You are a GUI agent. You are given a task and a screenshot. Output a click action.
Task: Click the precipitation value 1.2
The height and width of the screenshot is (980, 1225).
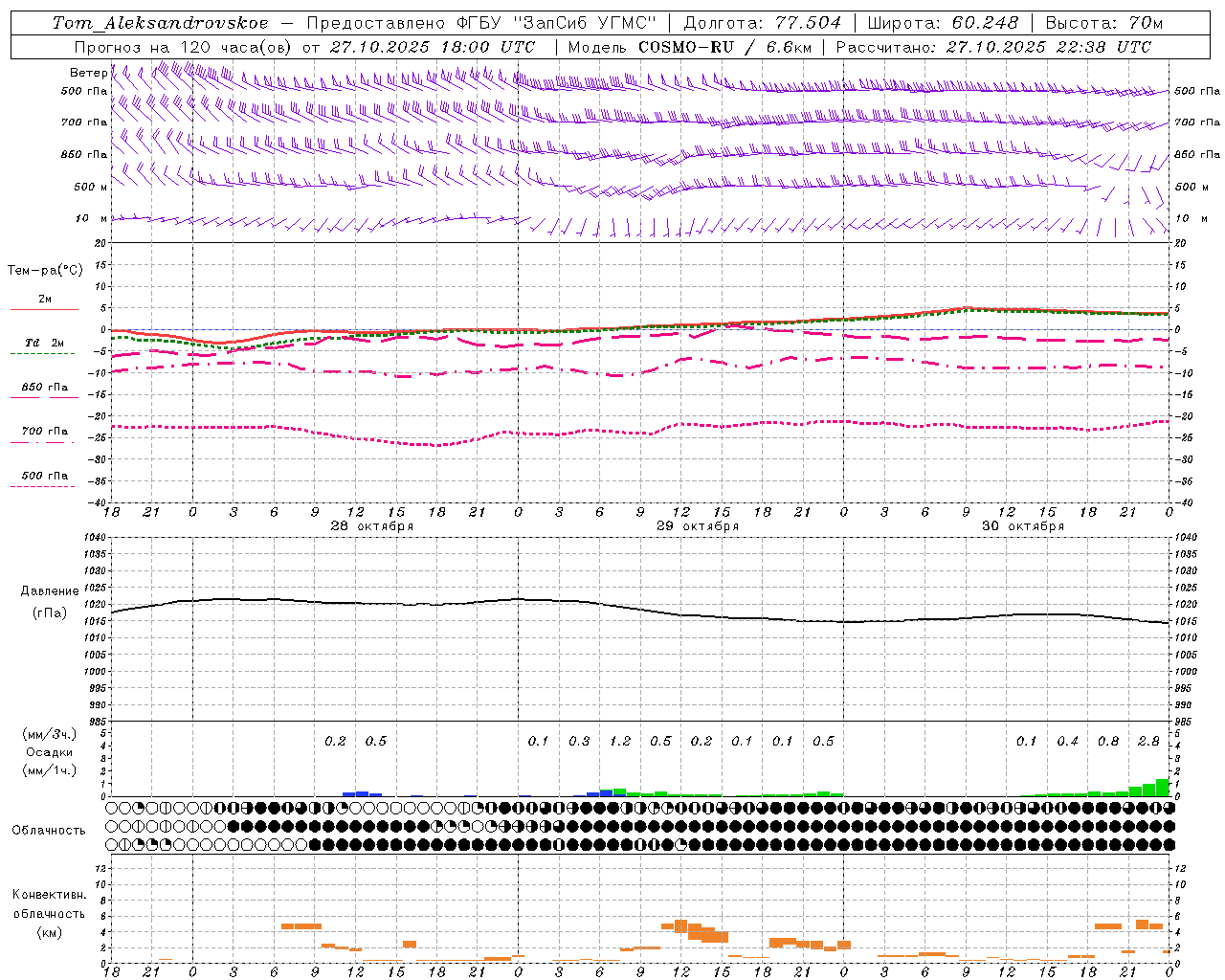tap(620, 742)
